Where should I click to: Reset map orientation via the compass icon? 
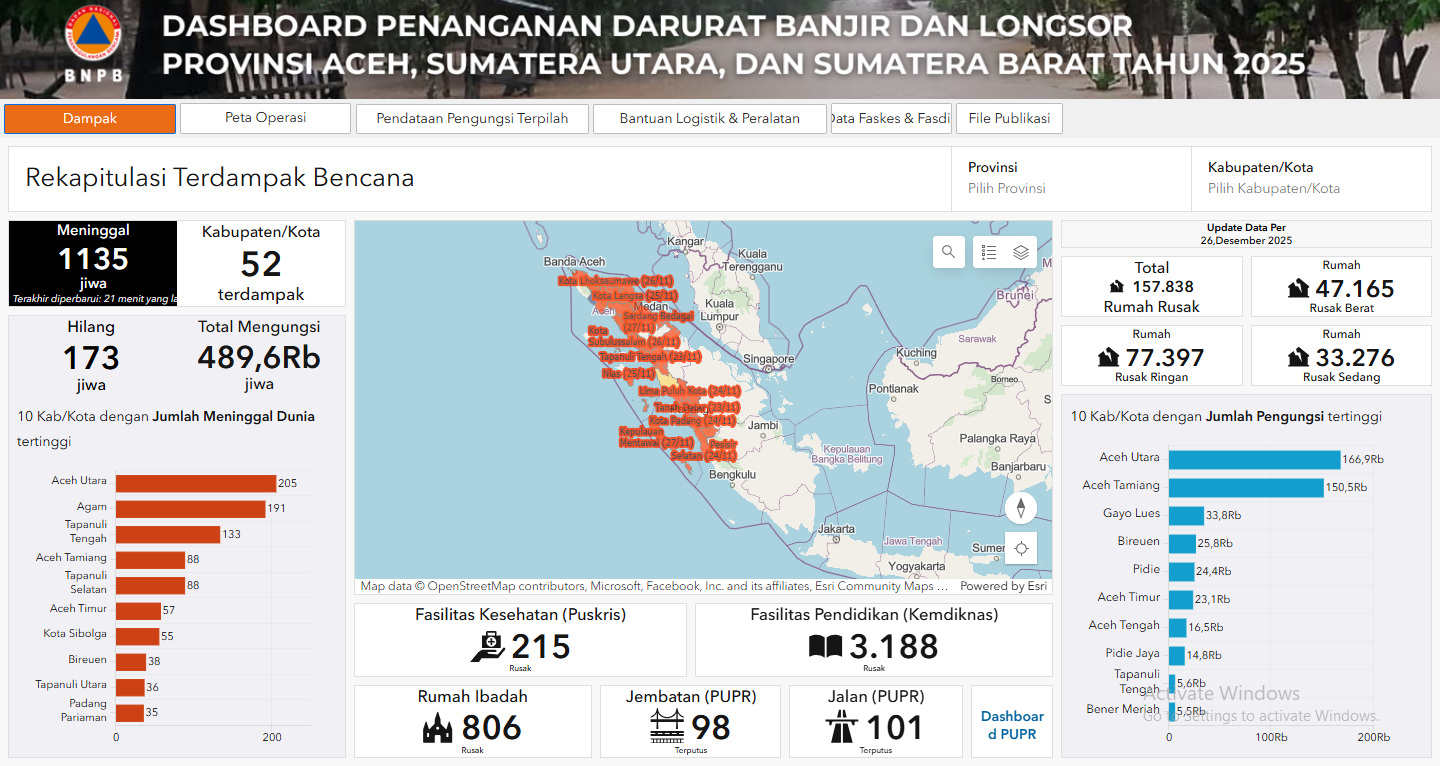click(x=1021, y=507)
